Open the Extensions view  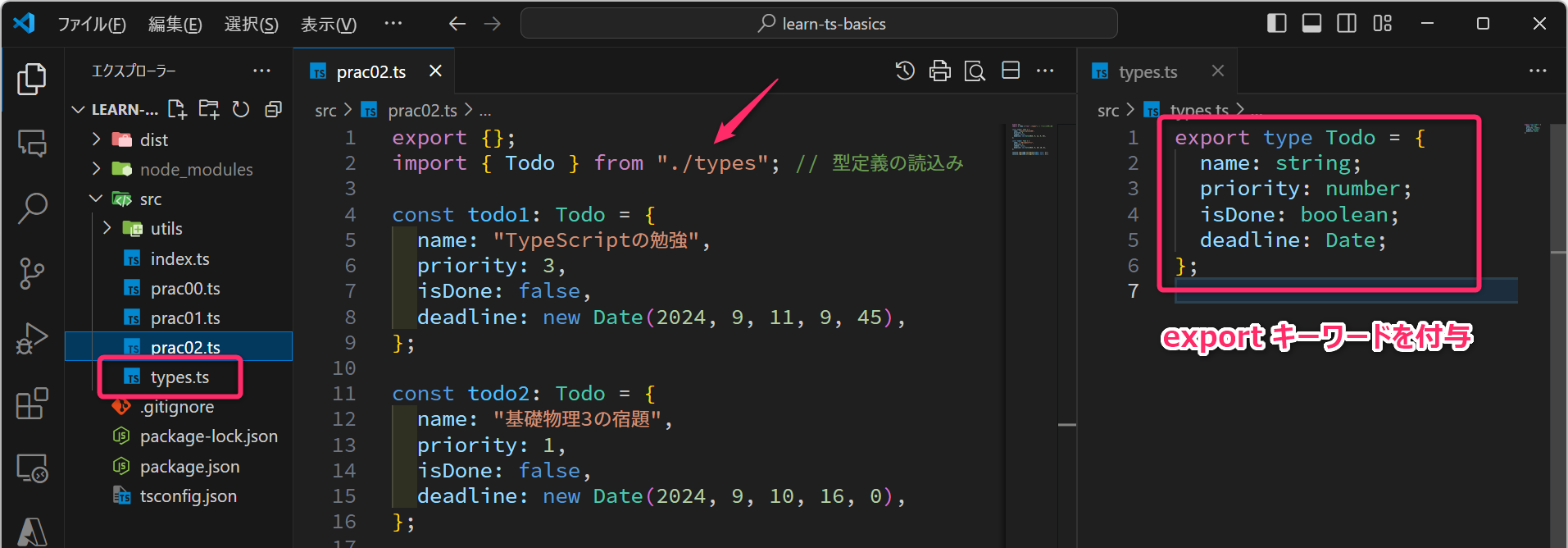(x=32, y=404)
